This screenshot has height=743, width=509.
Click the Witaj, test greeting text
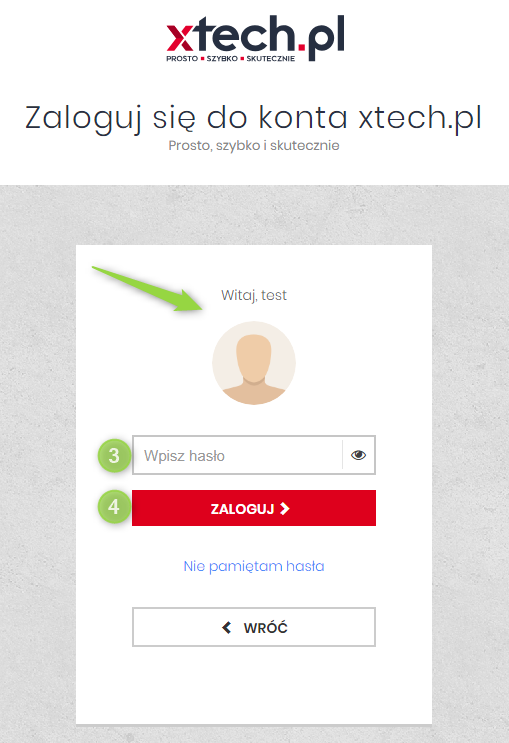click(254, 295)
